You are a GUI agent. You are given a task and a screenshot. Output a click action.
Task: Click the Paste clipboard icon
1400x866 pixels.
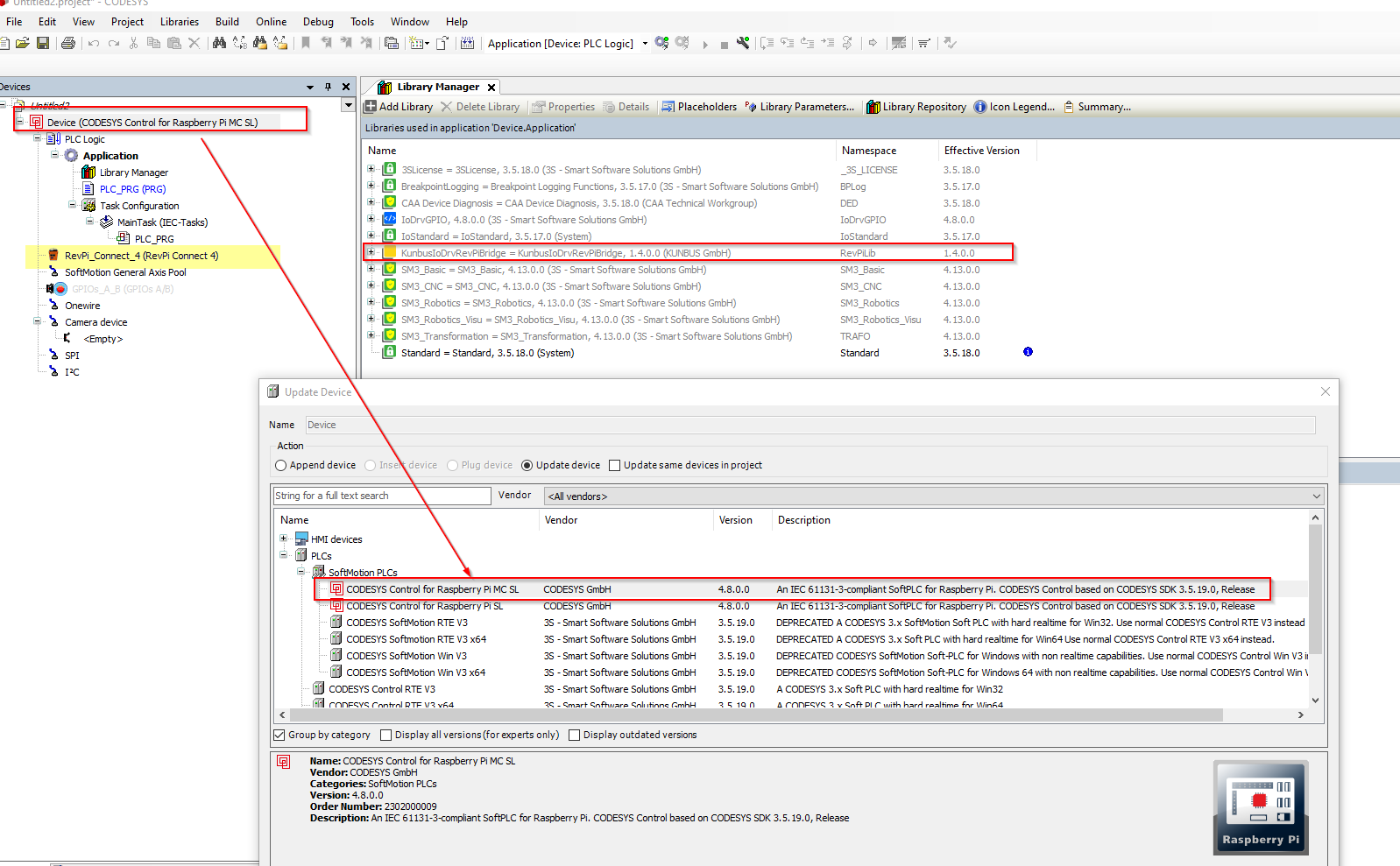[x=173, y=43]
